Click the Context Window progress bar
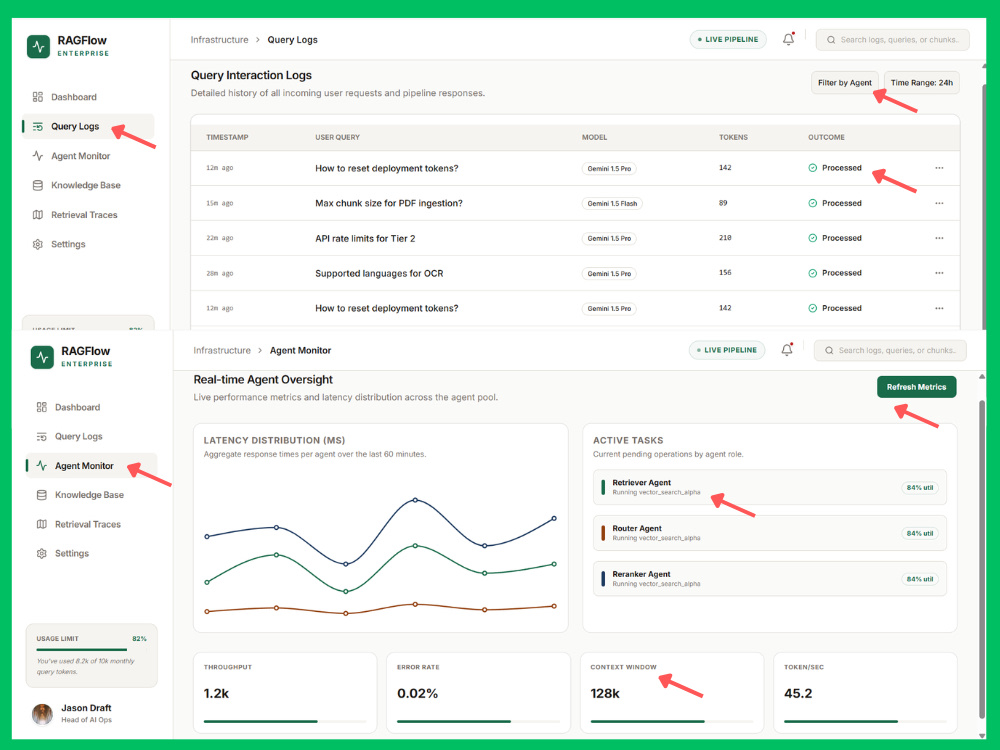The image size is (1000, 750). point(672,721)
